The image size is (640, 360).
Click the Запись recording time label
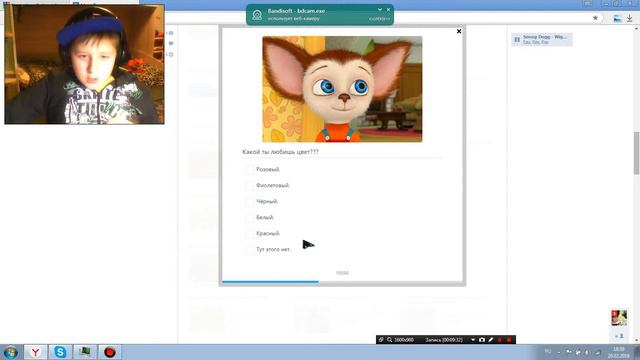coord(444,340)
